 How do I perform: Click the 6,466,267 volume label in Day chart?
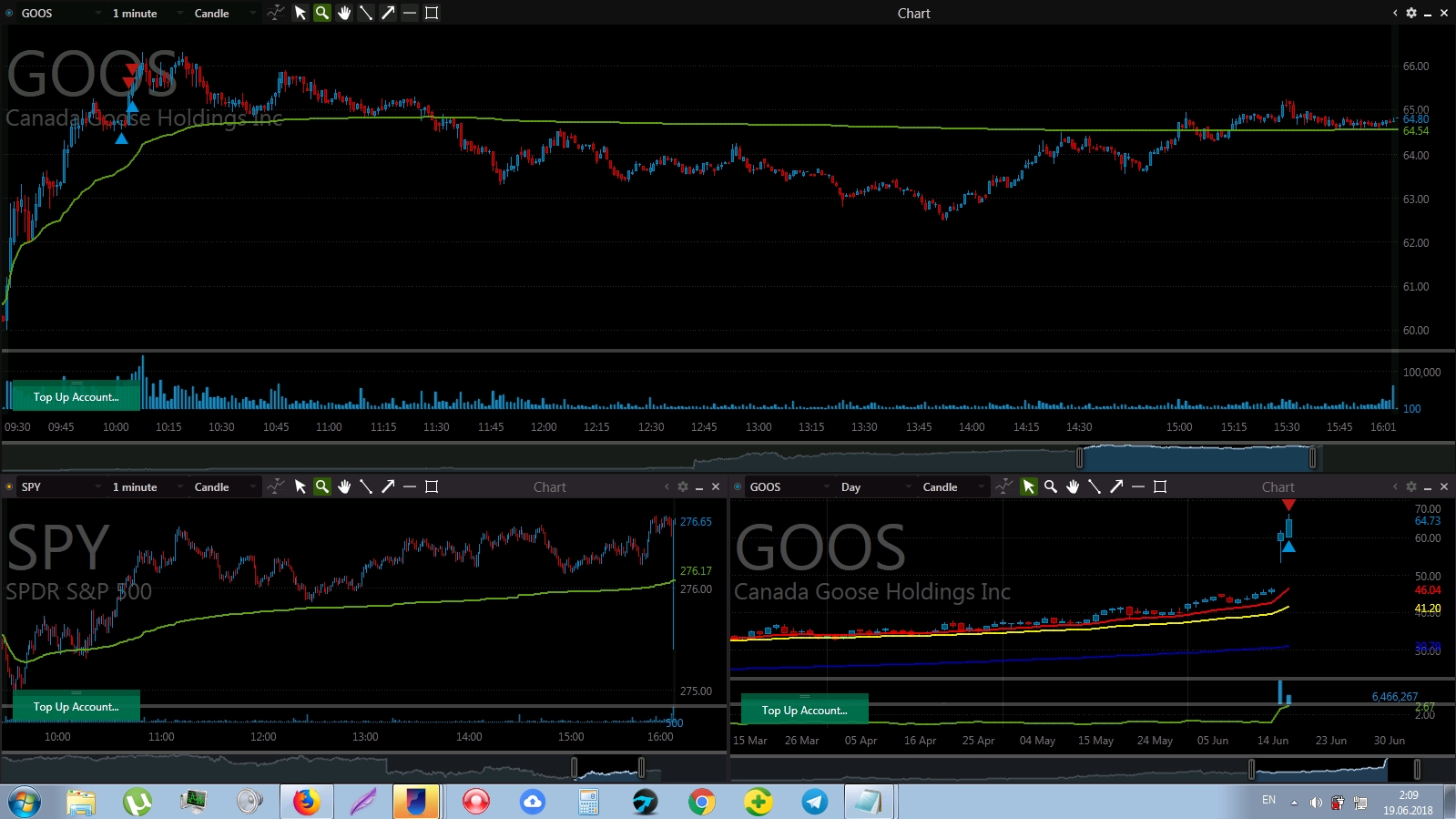tap(1395, 697)
